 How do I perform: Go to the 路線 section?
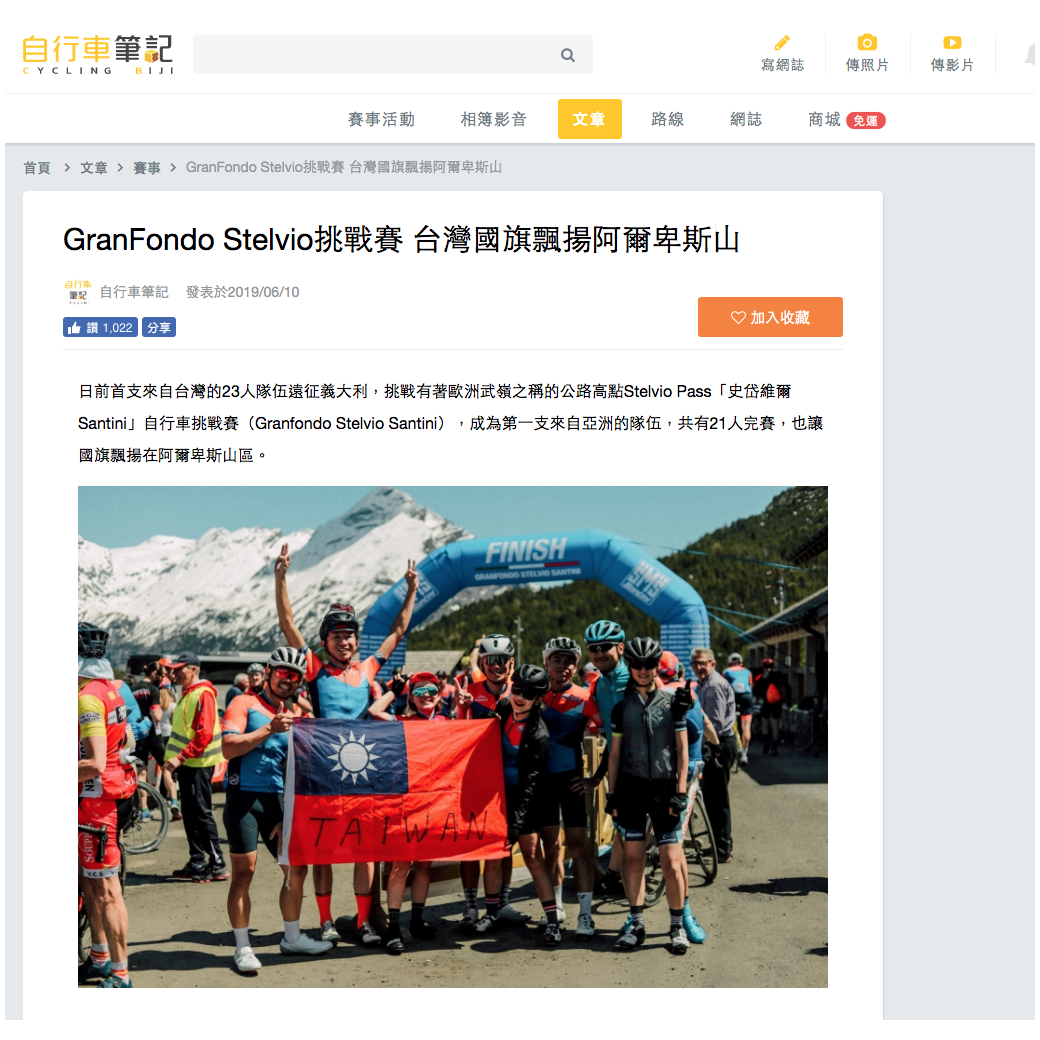[x=667, y=119]
